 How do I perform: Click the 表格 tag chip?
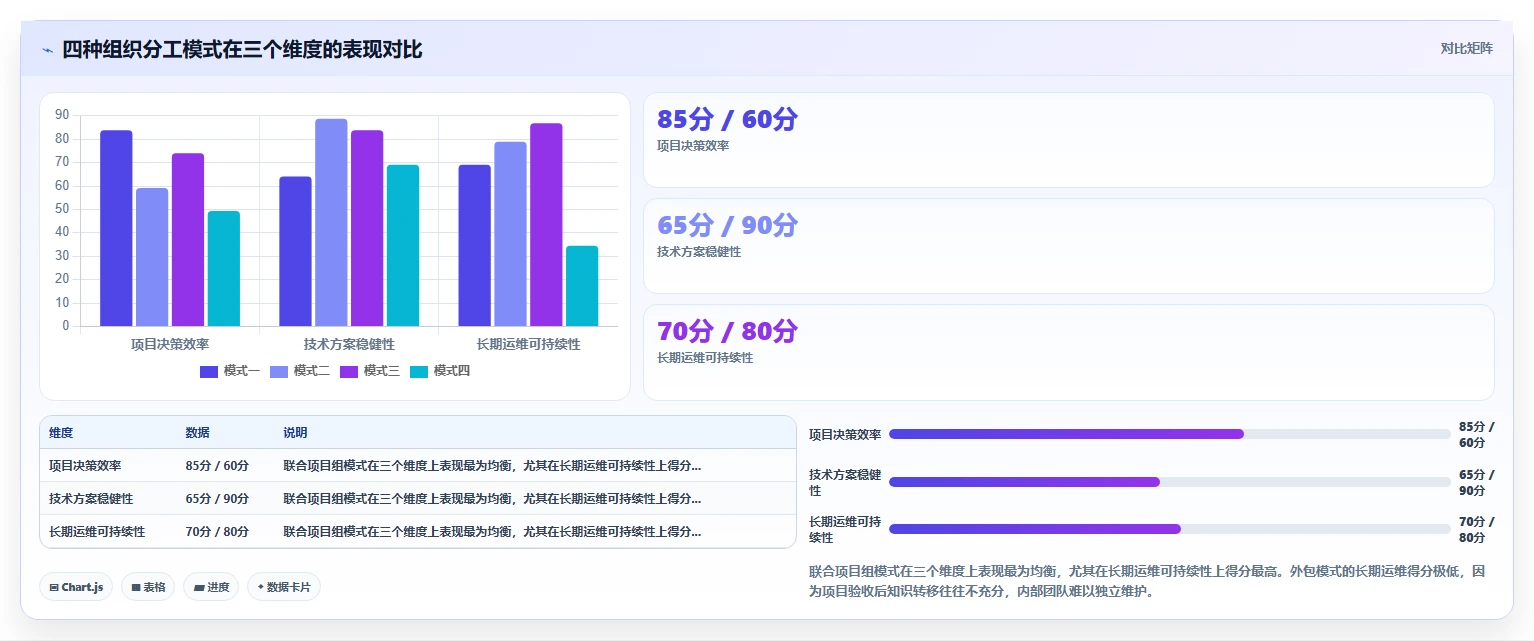tap(148, 587)
